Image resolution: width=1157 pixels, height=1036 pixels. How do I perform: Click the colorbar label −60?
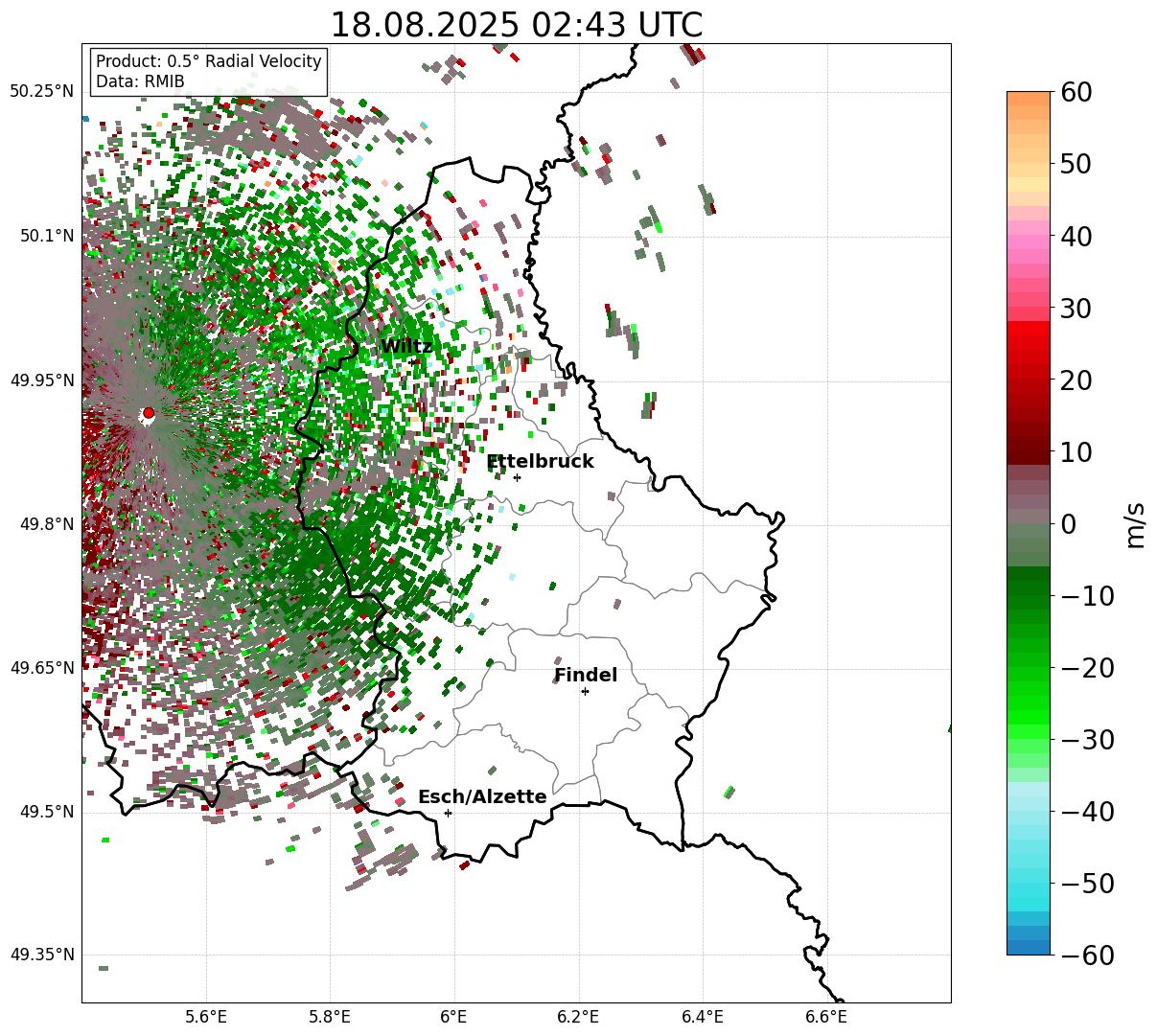click(x=1088, y=955)
